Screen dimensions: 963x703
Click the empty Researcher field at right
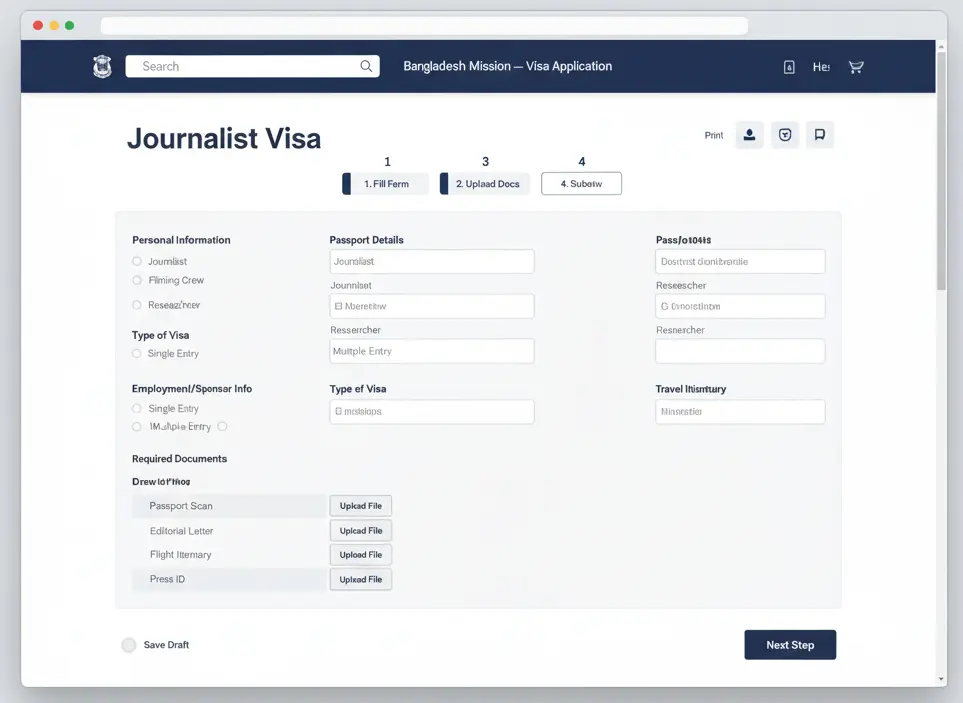point(740,351)
